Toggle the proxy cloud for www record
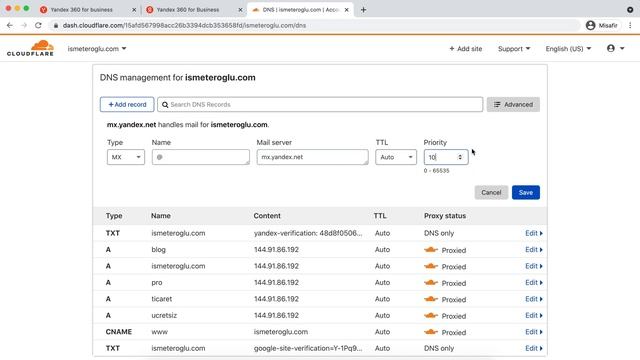640x360 pixels. [x=431, y=332]
